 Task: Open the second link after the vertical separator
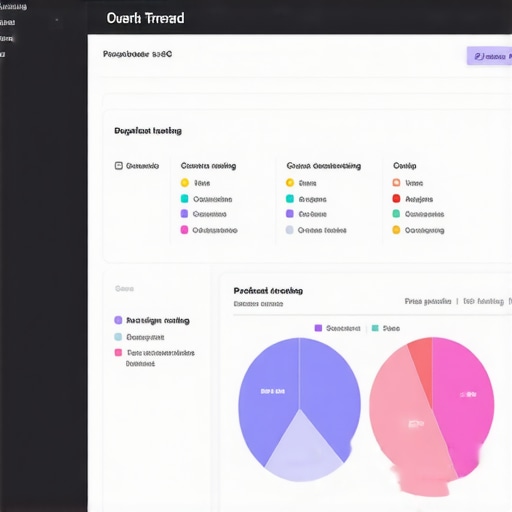(483, 301)
